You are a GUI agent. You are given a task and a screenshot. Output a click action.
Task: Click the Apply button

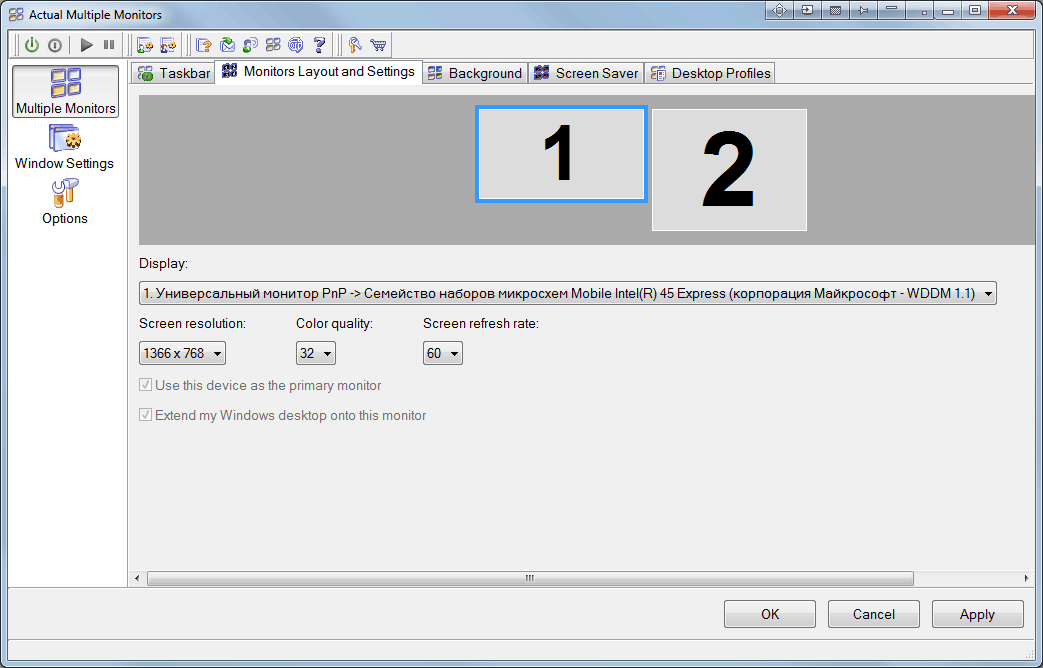pyautogui.click(x=977, y=614)
